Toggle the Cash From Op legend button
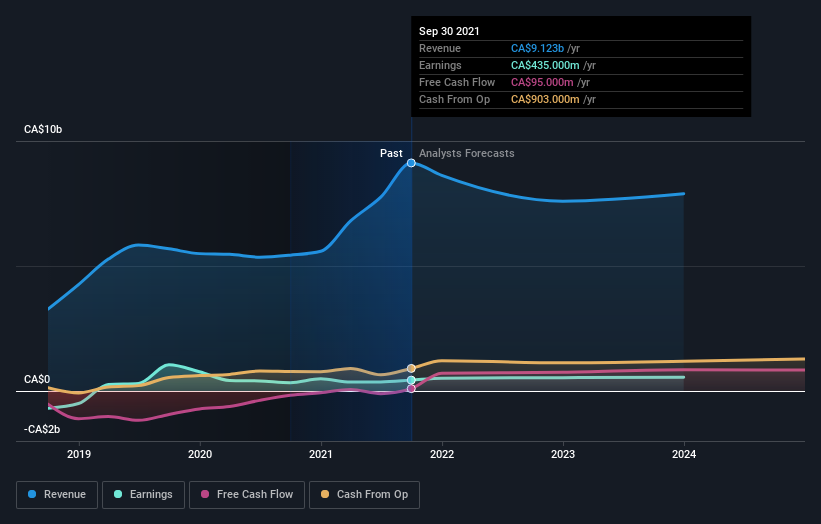The height and width of the screenshot is (524, 821). point(364,495)
